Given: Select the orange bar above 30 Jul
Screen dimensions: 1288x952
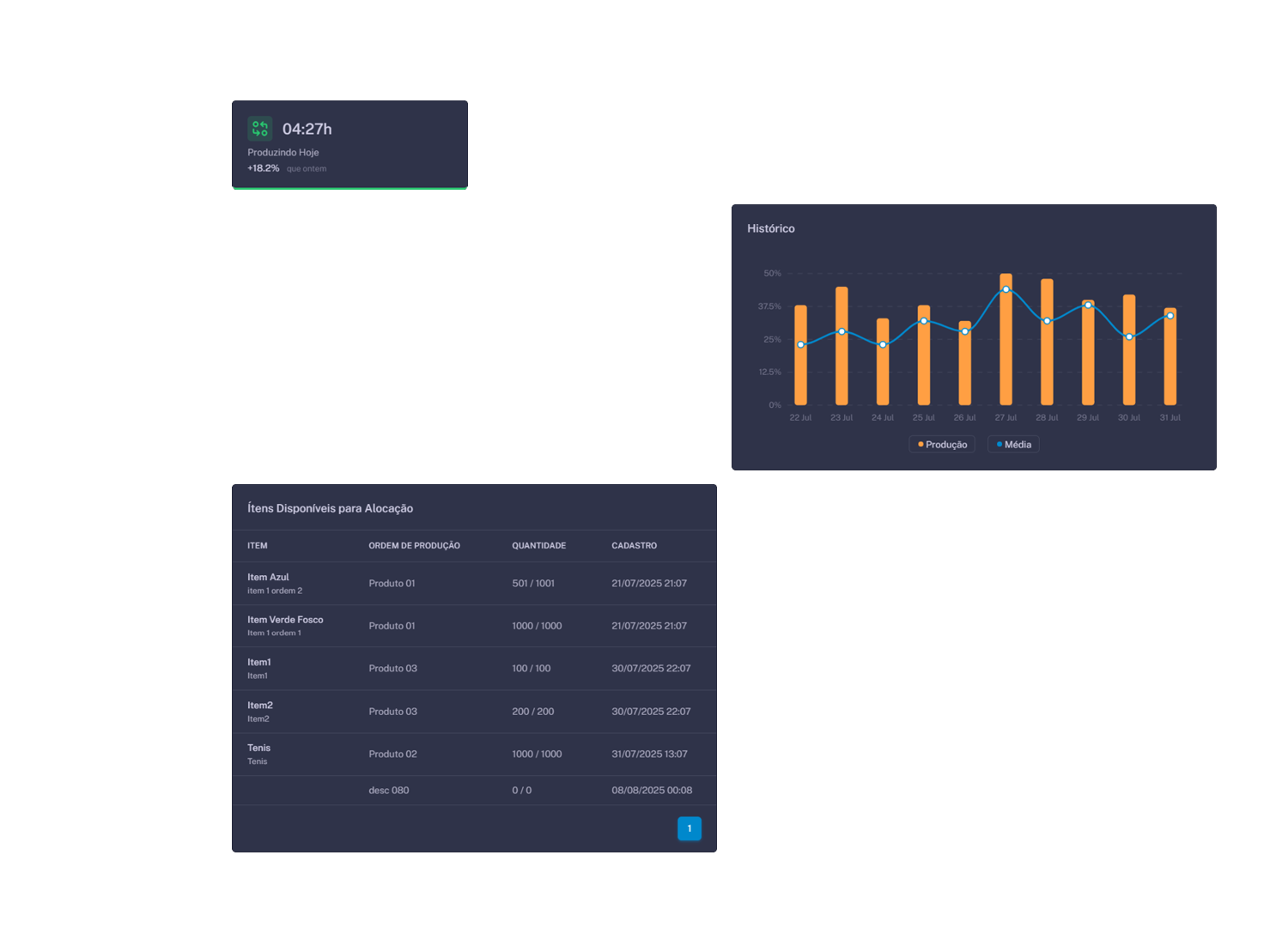Looking at the screenshot, I should (x=1129, y=350).
